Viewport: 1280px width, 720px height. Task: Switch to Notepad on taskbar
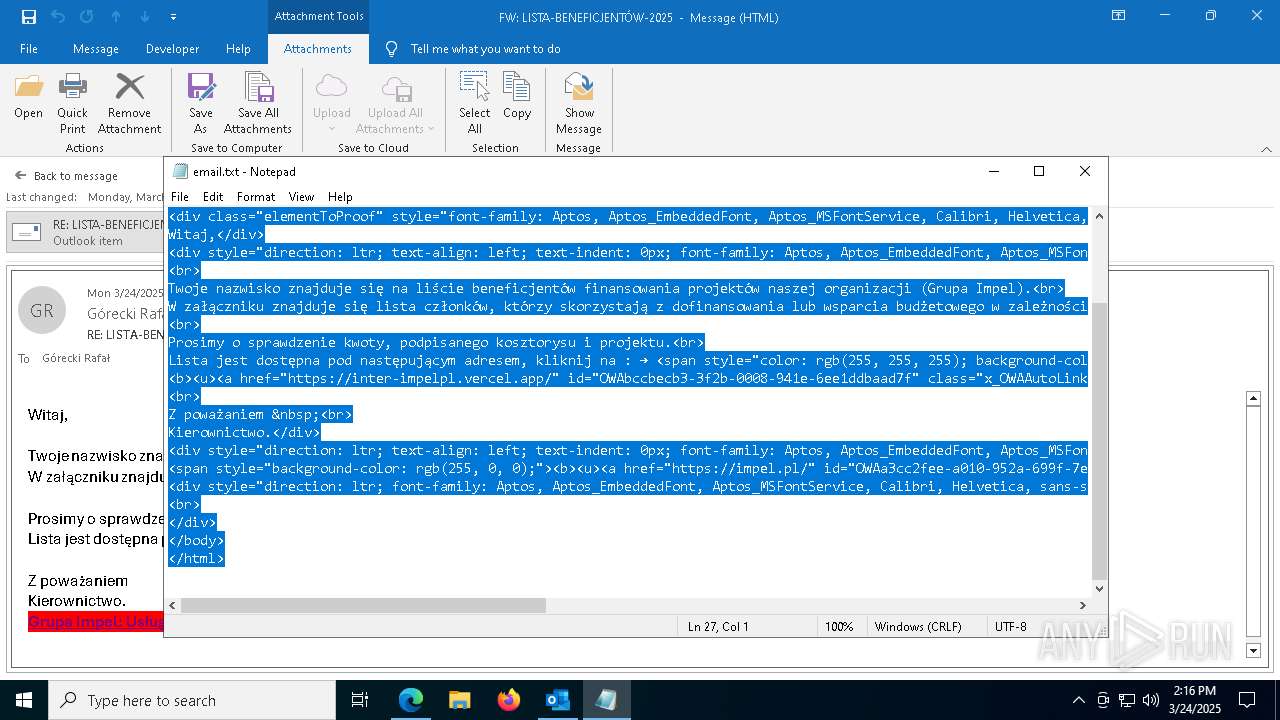606,700
